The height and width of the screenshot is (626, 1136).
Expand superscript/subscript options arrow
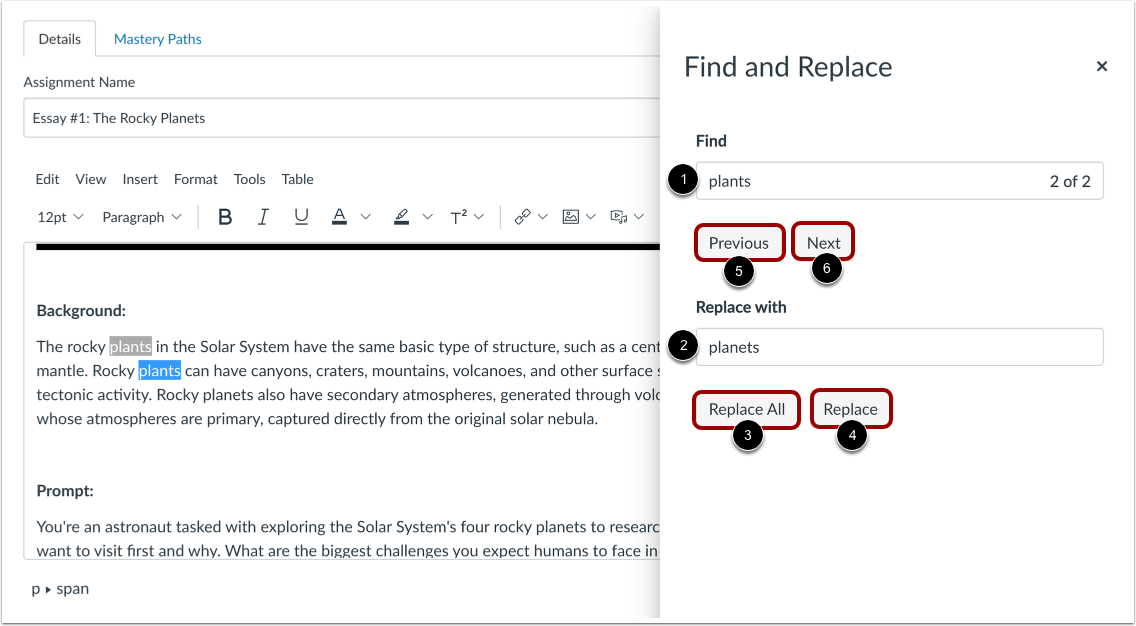coord(480,217)
